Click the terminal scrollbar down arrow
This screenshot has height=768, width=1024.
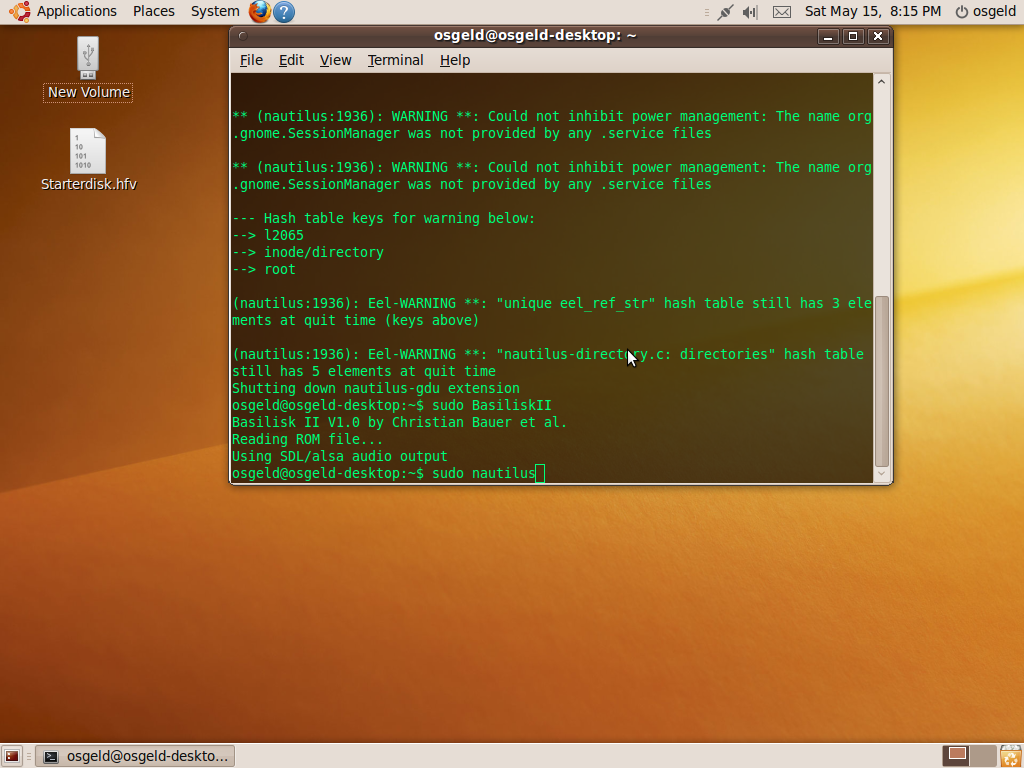(x=882, y=474)
